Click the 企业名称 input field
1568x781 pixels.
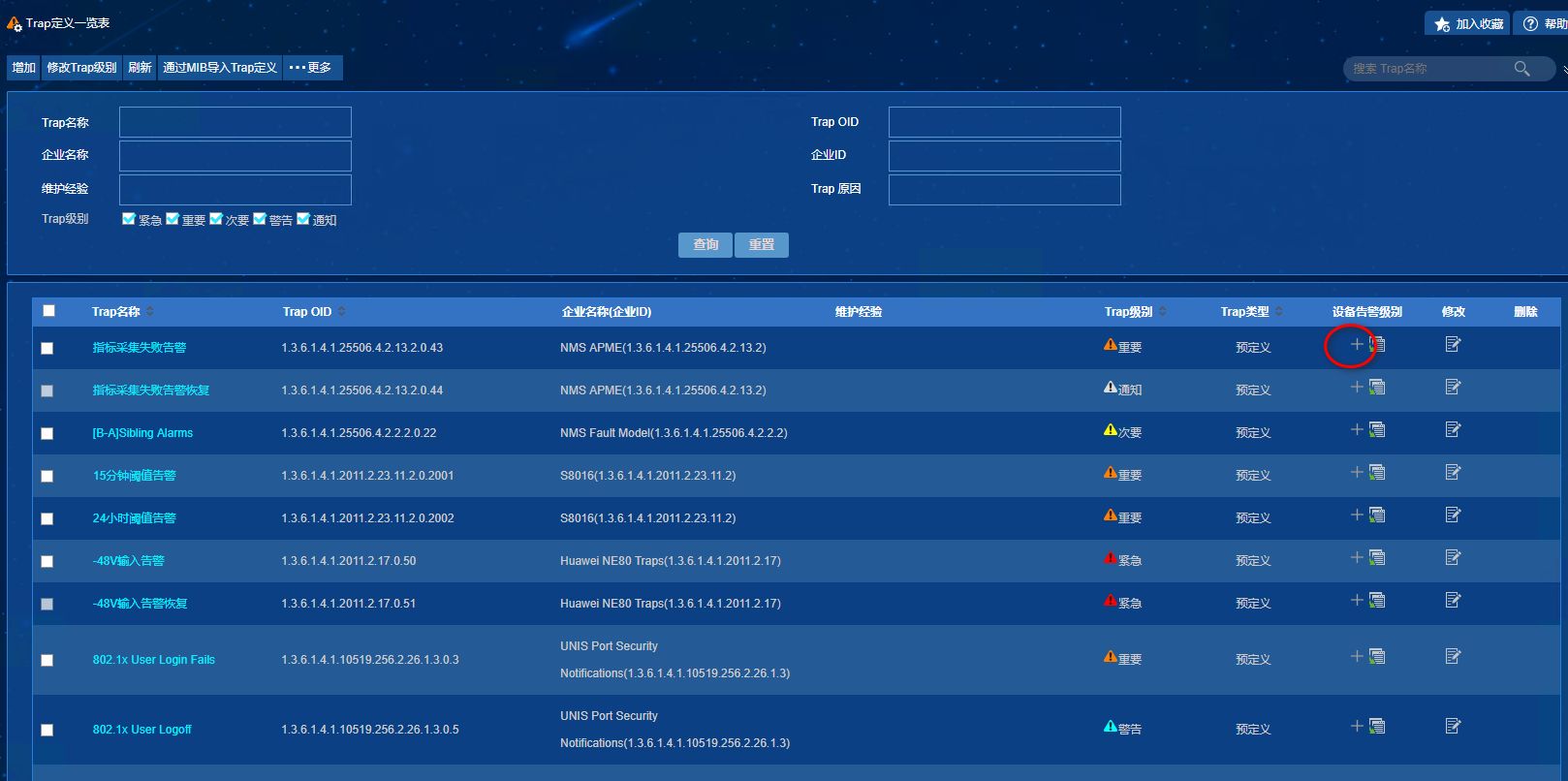point(235,156)
